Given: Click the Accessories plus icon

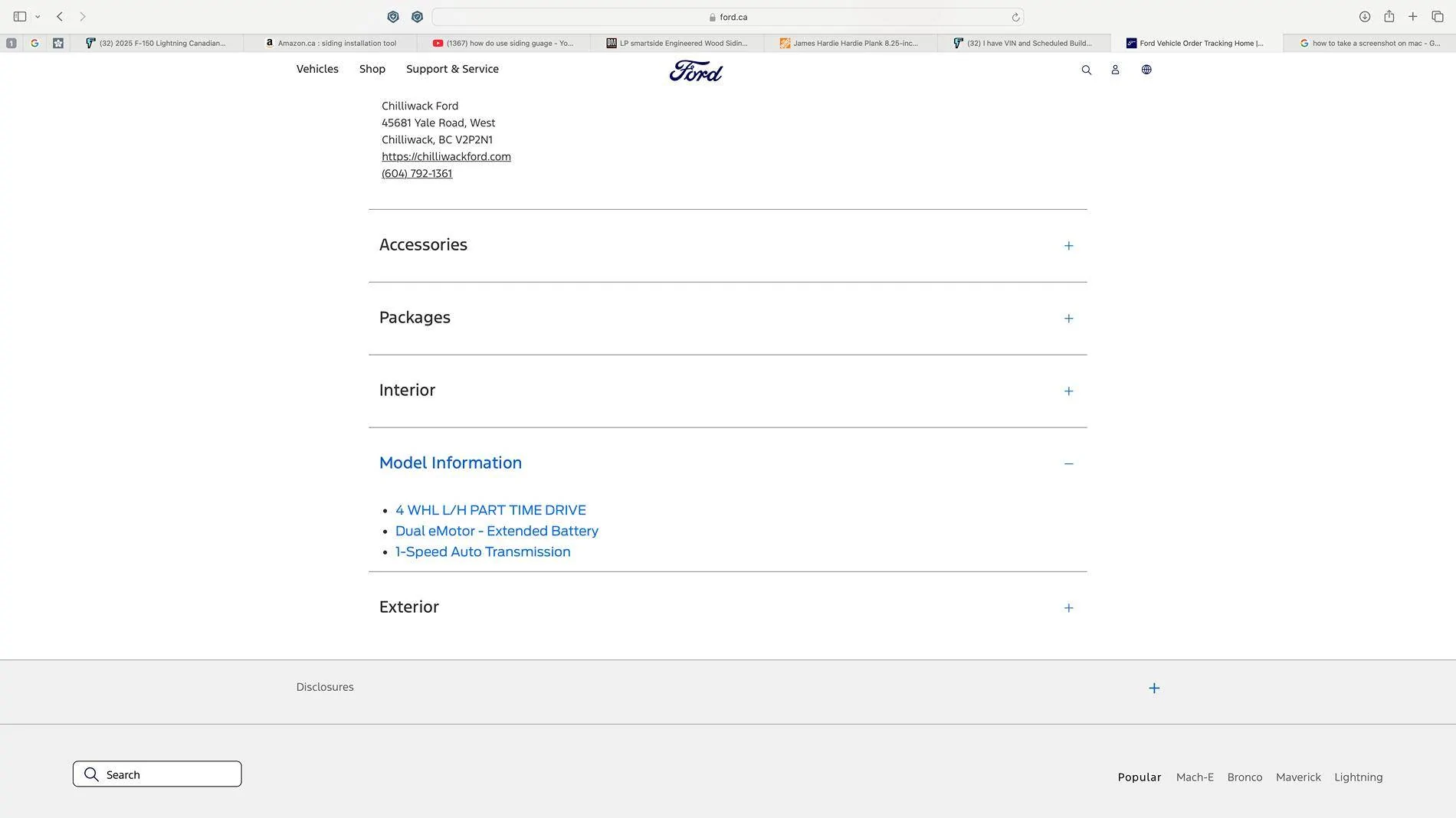Looking at the screenshot, I should [x=1068, y=246].
